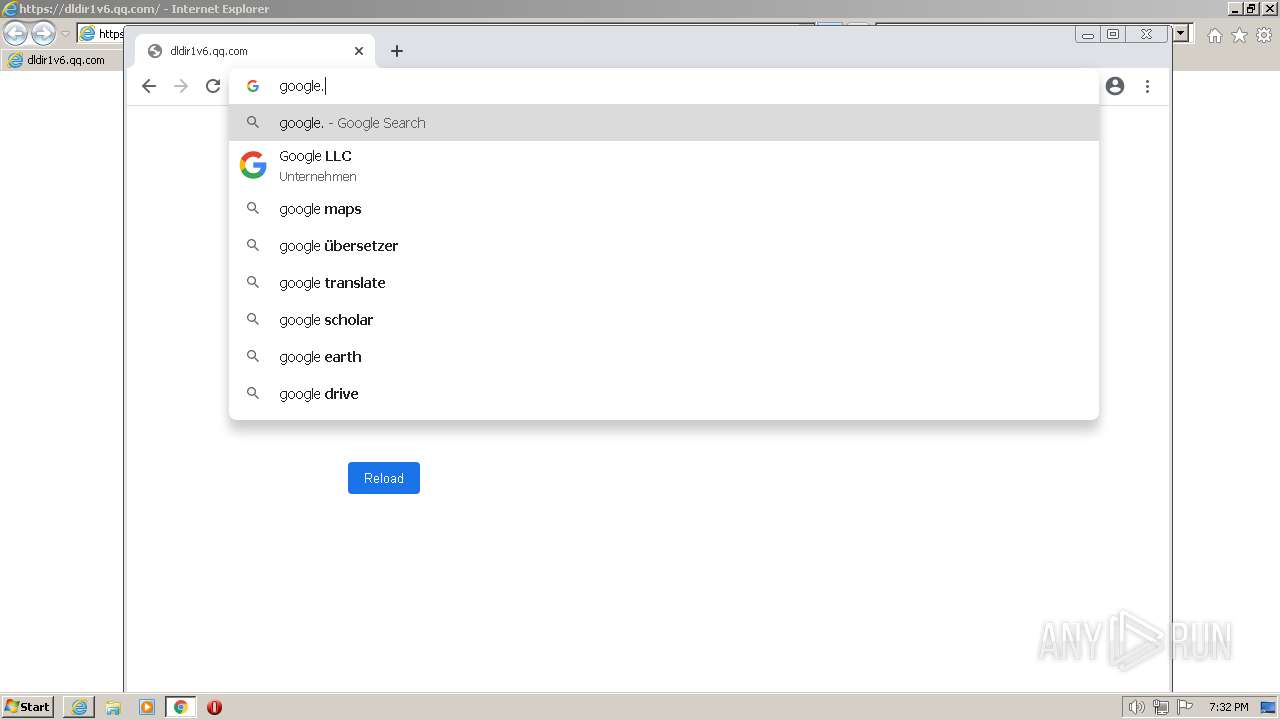Open the Windows Start menu
The image size is (1280, 720).
click(27, 707)
